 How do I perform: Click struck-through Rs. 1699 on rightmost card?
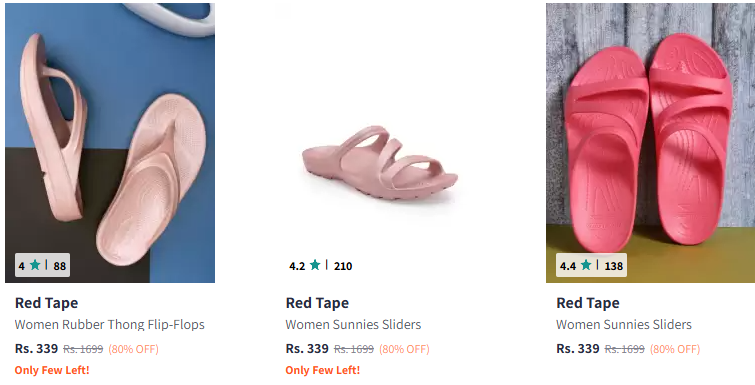625,349
